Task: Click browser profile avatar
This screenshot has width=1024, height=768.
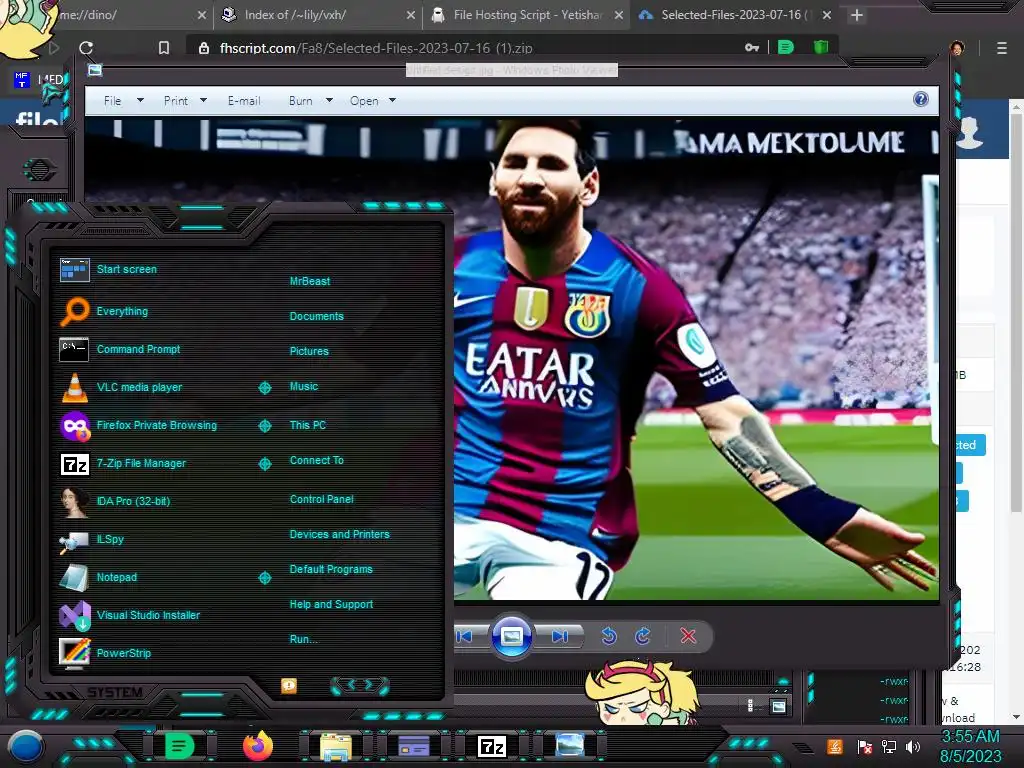Action: (x=957, y=48)
